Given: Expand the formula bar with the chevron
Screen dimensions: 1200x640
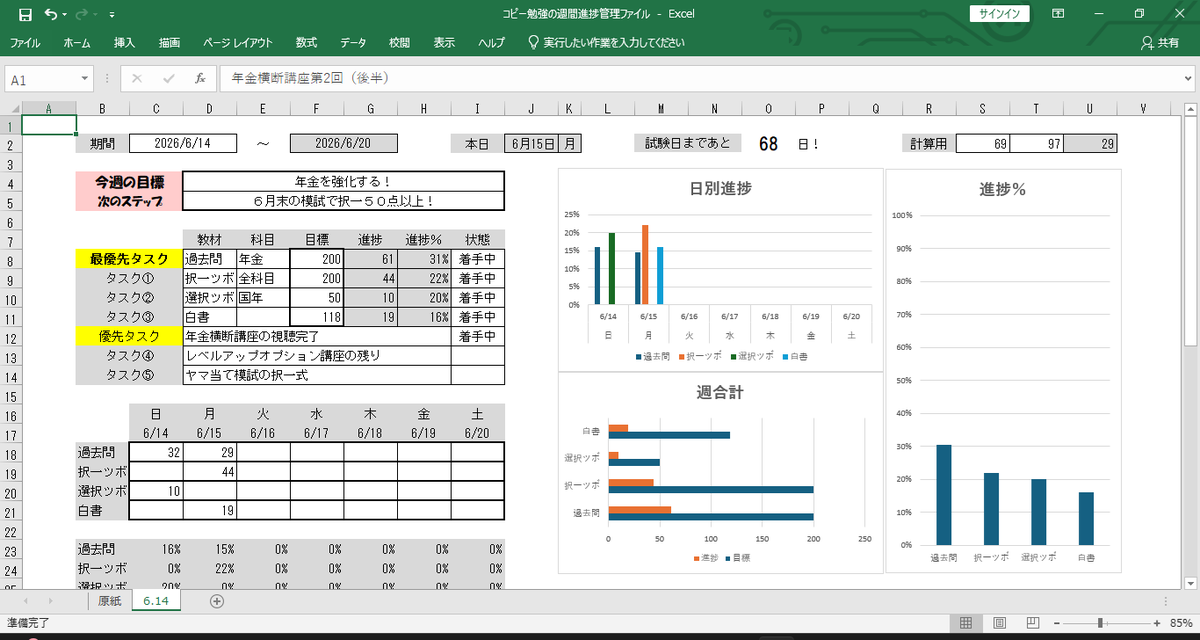Looking at the screenshot, I should point(1189,78).
